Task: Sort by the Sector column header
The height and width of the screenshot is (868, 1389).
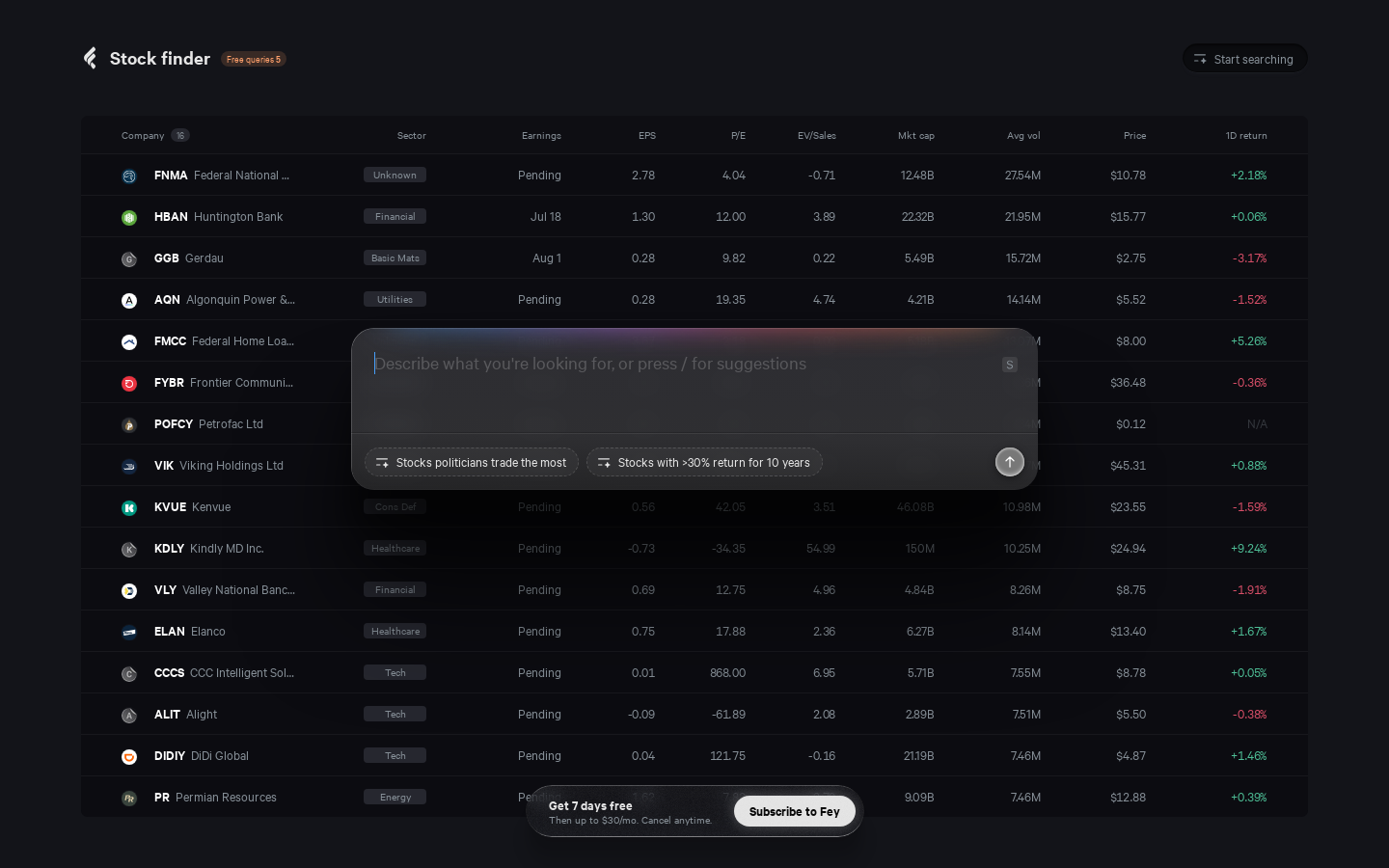Action: tap(412, 136)
